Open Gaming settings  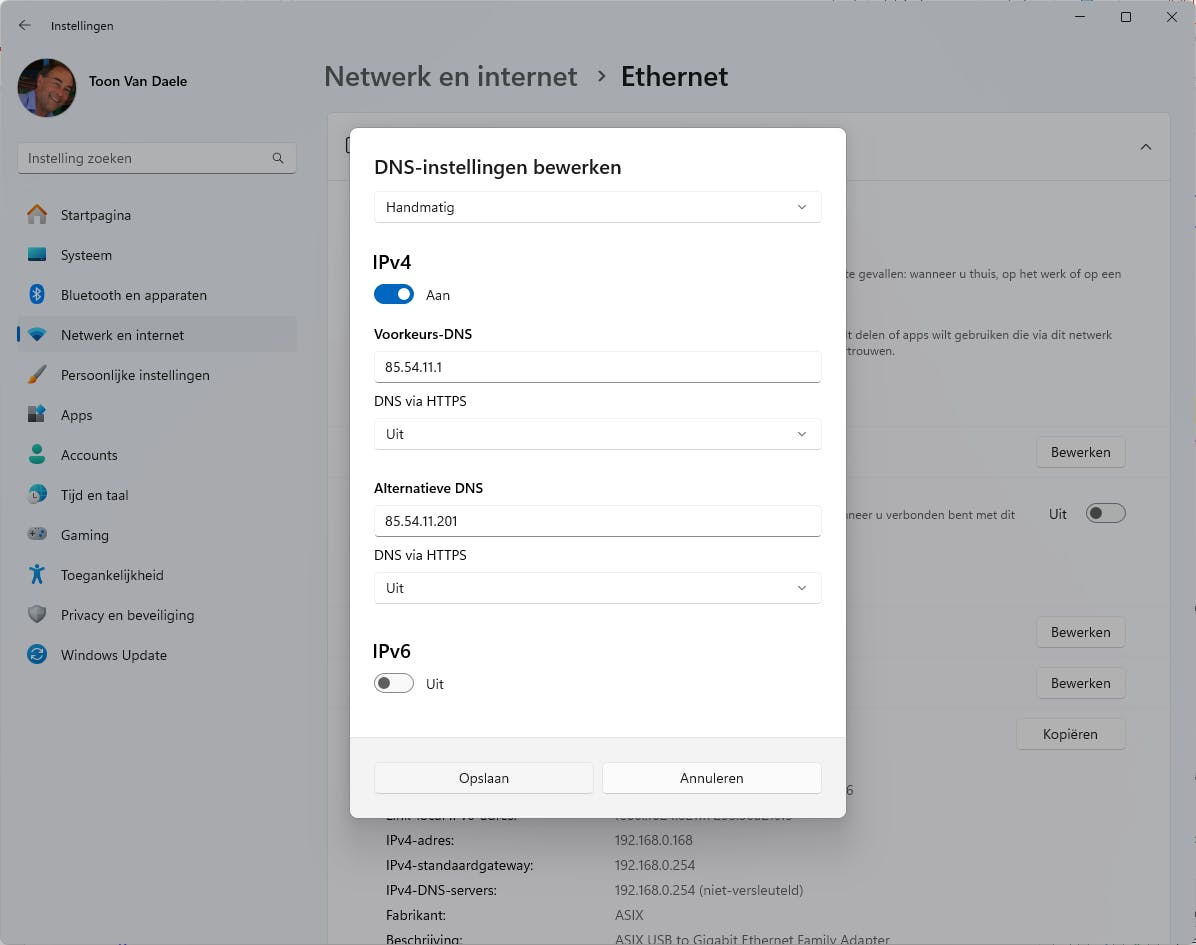pos(84,535)
